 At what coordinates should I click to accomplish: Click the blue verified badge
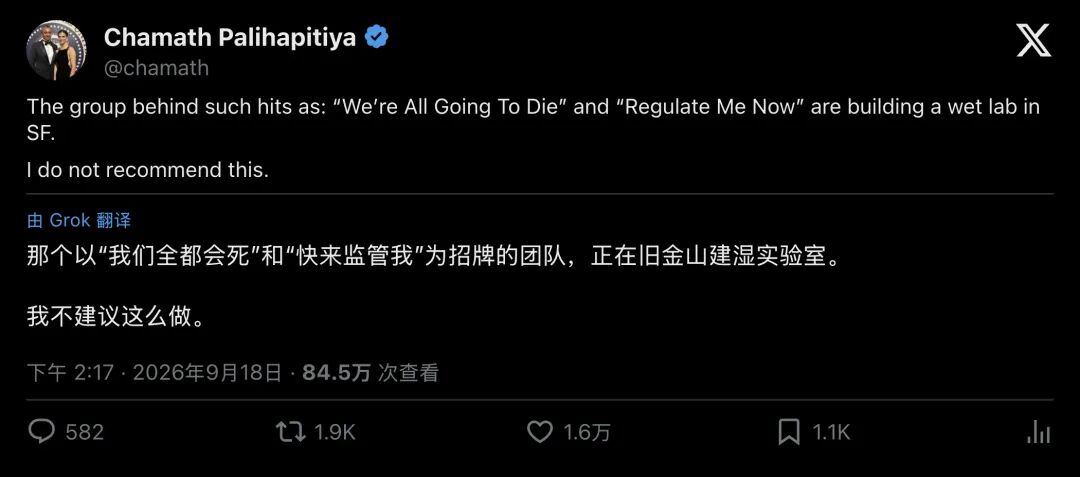[x=376, y=37]
